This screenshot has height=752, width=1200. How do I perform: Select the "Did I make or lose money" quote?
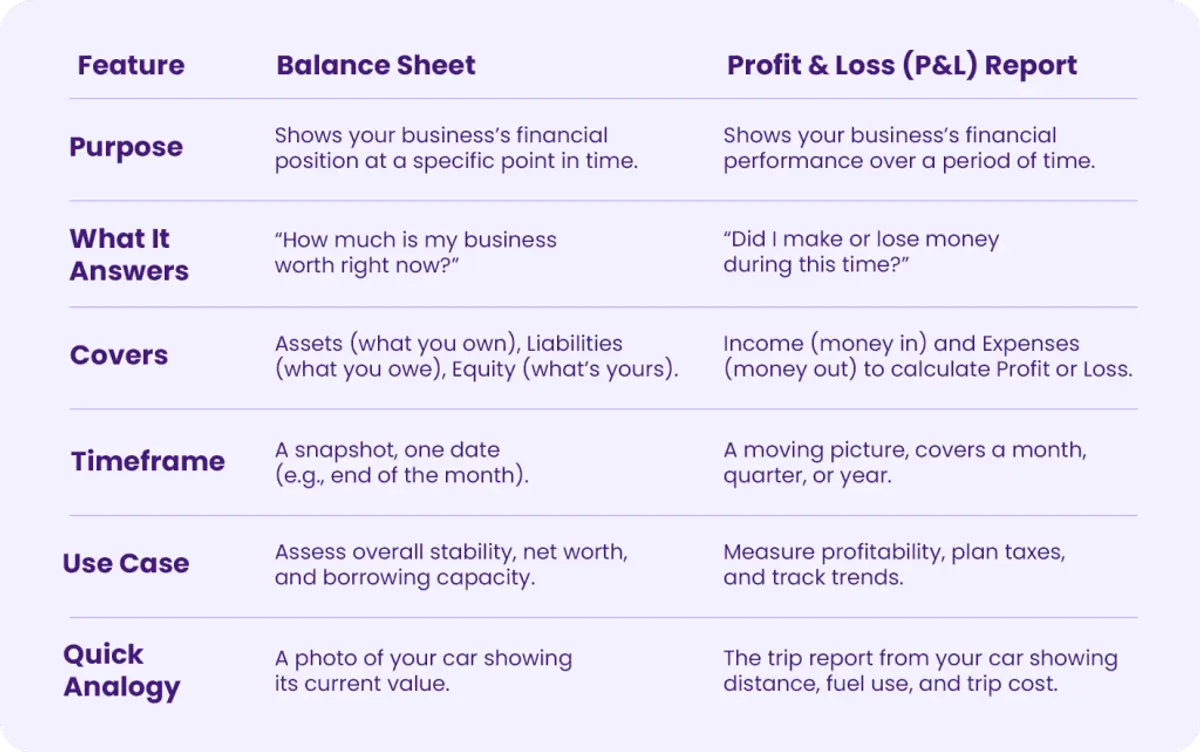(861, 253)
